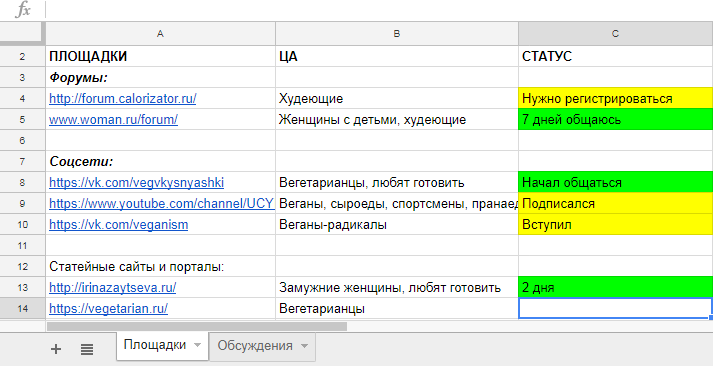Open the YouTube channel link
Image resolution: width=713 pixels, height=366 pixels.
tap(161, 204)
